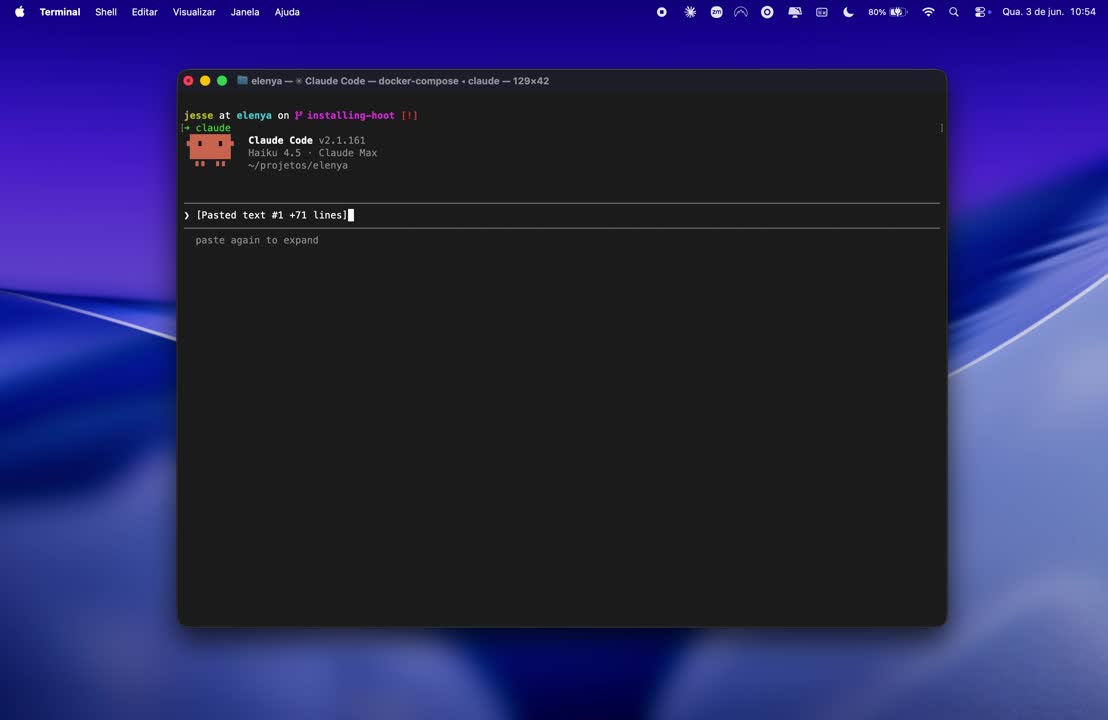
Task: Click the arc-shaped menu bar icon
Action: pyautogui.click(x=741, y=12)
